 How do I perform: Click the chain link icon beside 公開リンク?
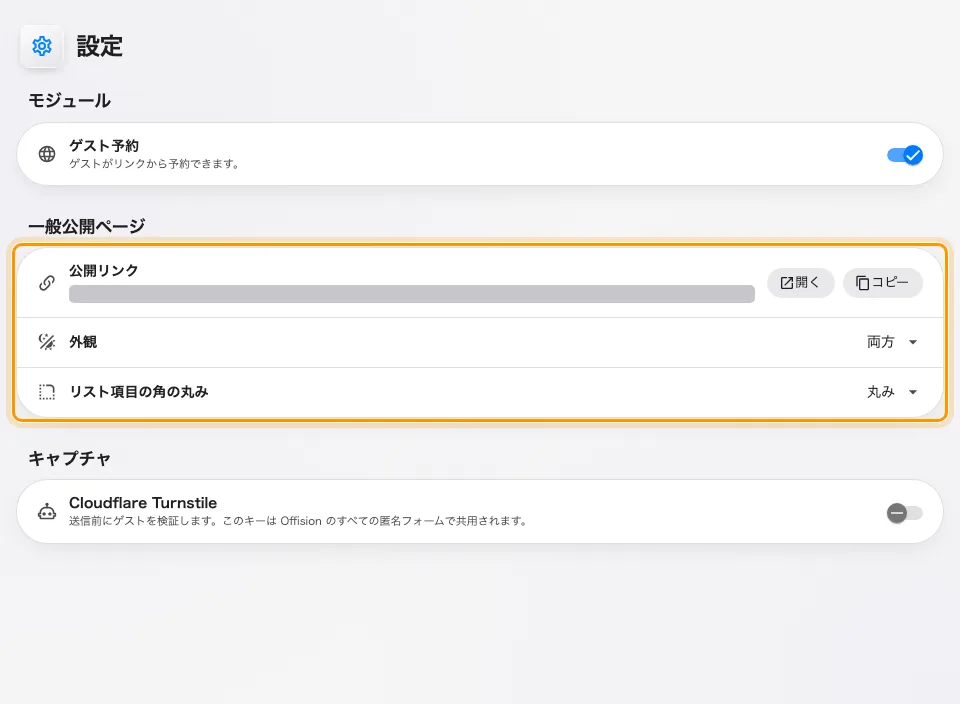[47, 283]
